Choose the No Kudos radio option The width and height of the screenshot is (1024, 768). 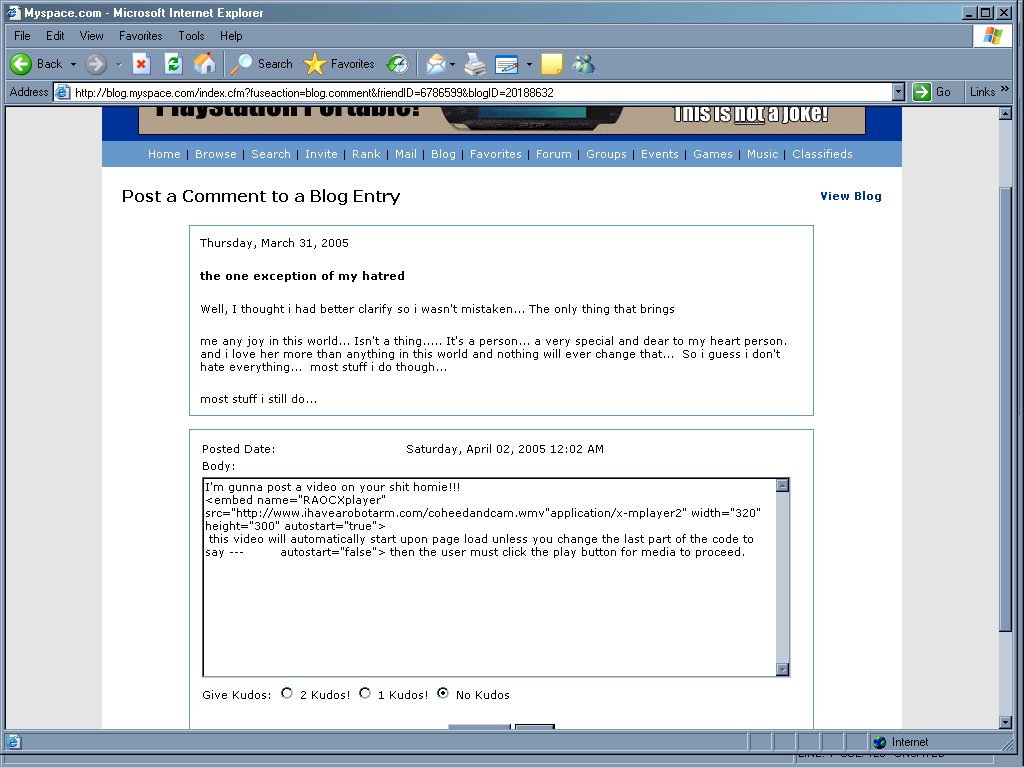coord(443,693)
